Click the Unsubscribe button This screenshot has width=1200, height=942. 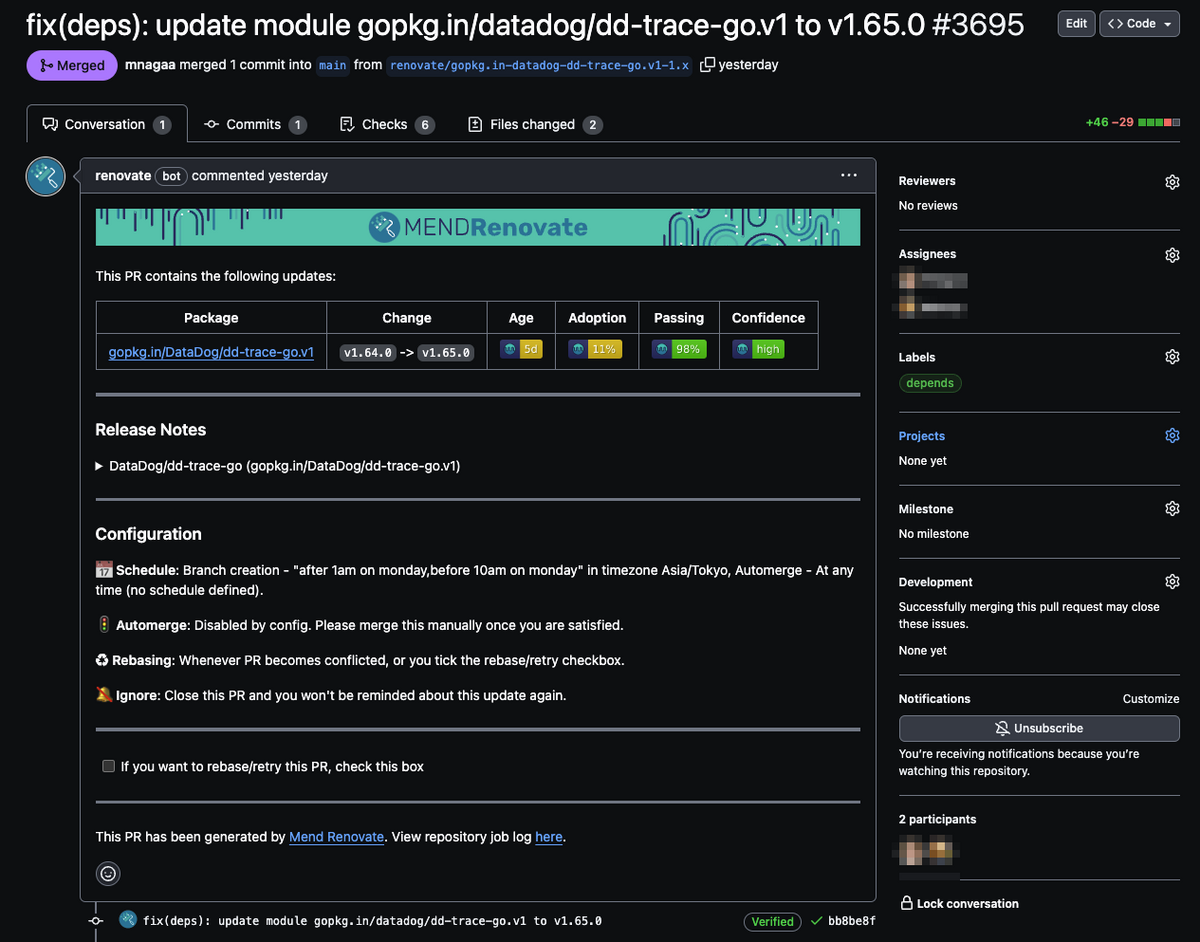pyautogui.click(x=1039, y=728)
